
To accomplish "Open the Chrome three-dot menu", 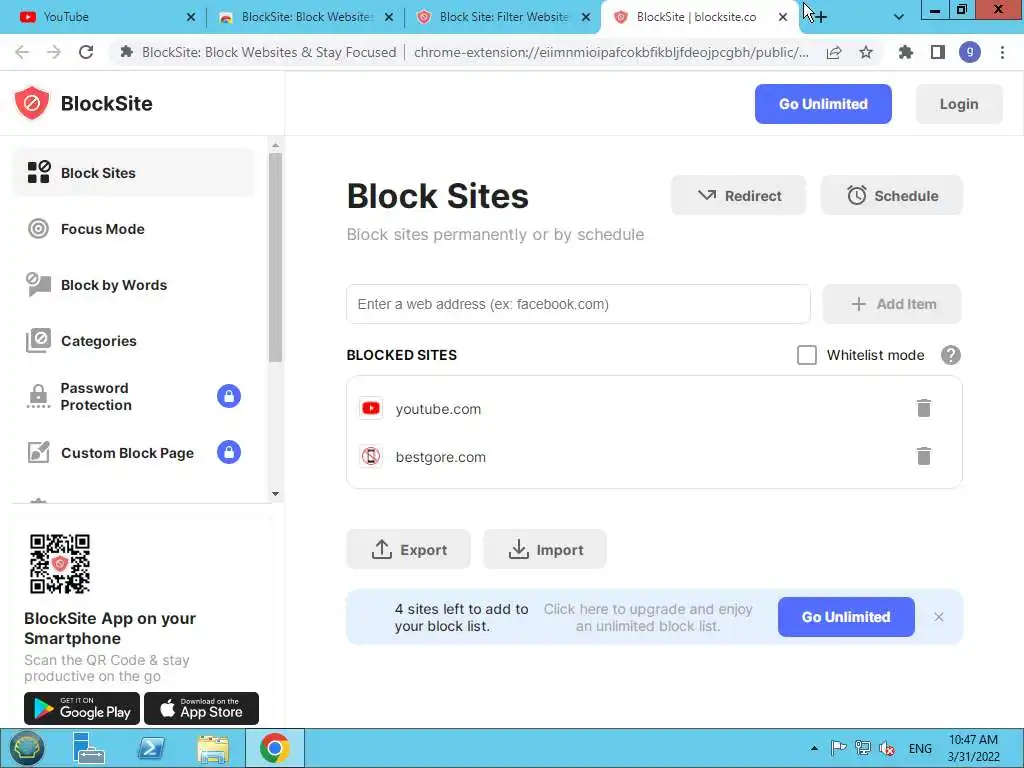I will [1002, 52].
